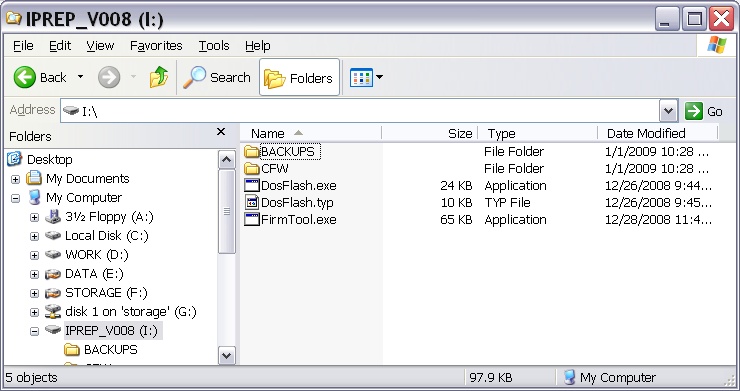Close the Folders pane with X
The width and height of the screenshot is (740, 391).
221,132
